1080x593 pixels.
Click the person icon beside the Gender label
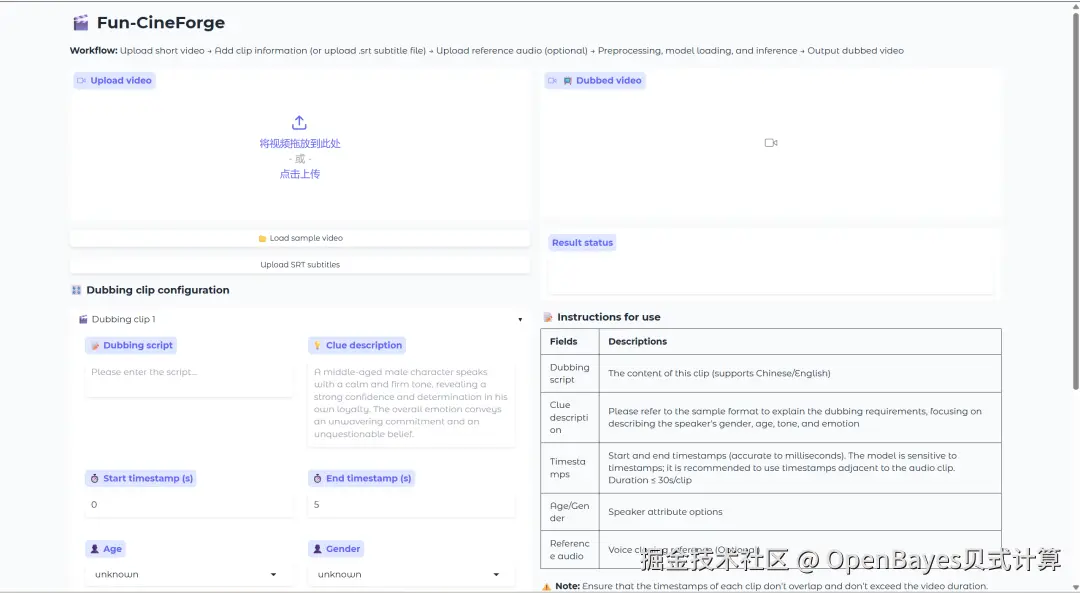(x=318, y=548)
